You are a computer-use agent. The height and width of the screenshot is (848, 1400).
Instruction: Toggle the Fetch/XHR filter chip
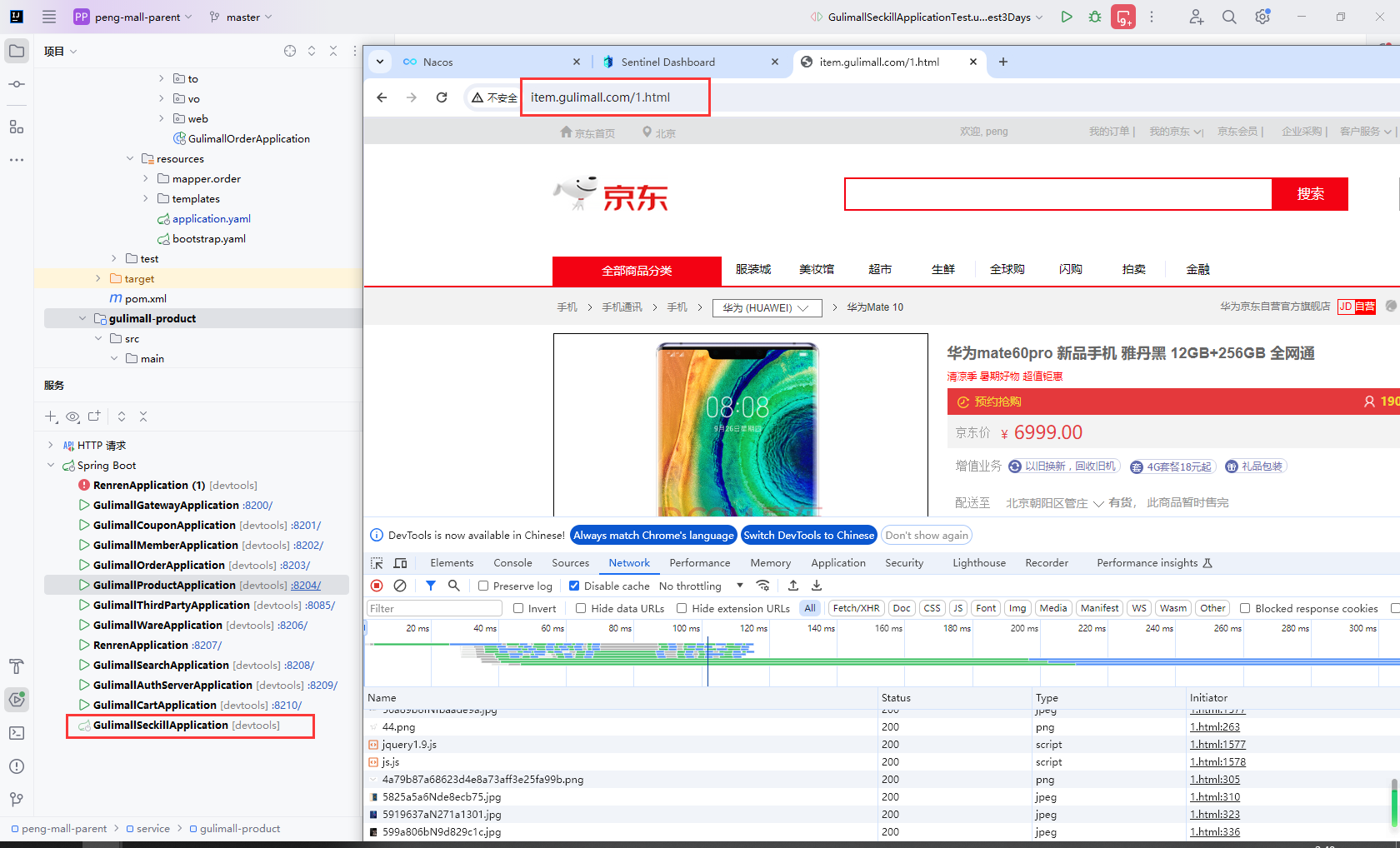[x=856, y=608]
